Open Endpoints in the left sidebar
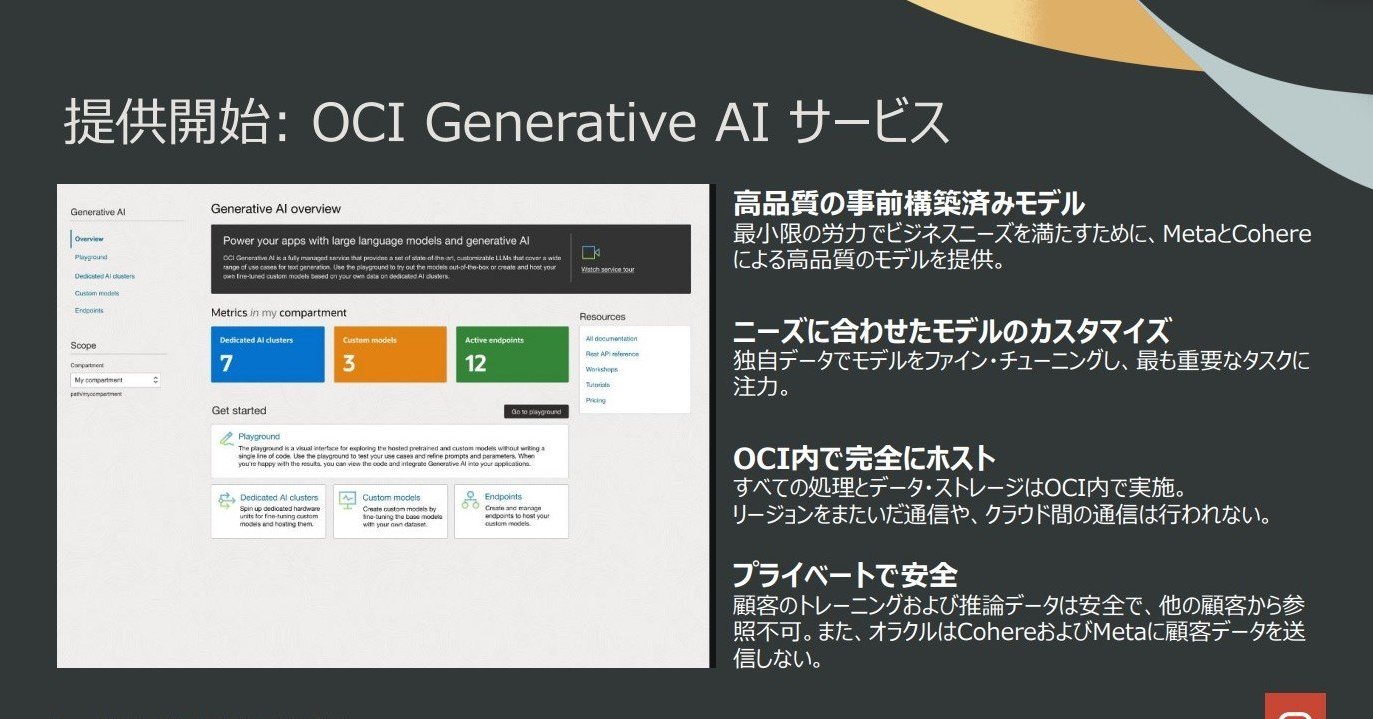The width and height of the screenshot is (1373, 719). pos(89,310)
